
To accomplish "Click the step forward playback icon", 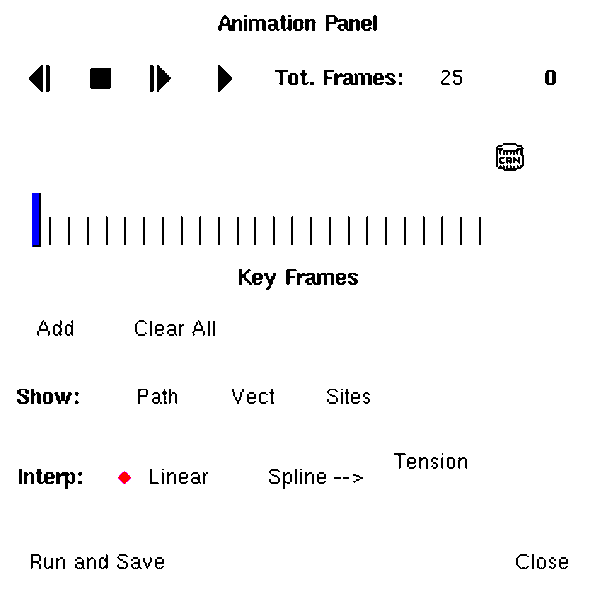I will (x=160, y=78).
